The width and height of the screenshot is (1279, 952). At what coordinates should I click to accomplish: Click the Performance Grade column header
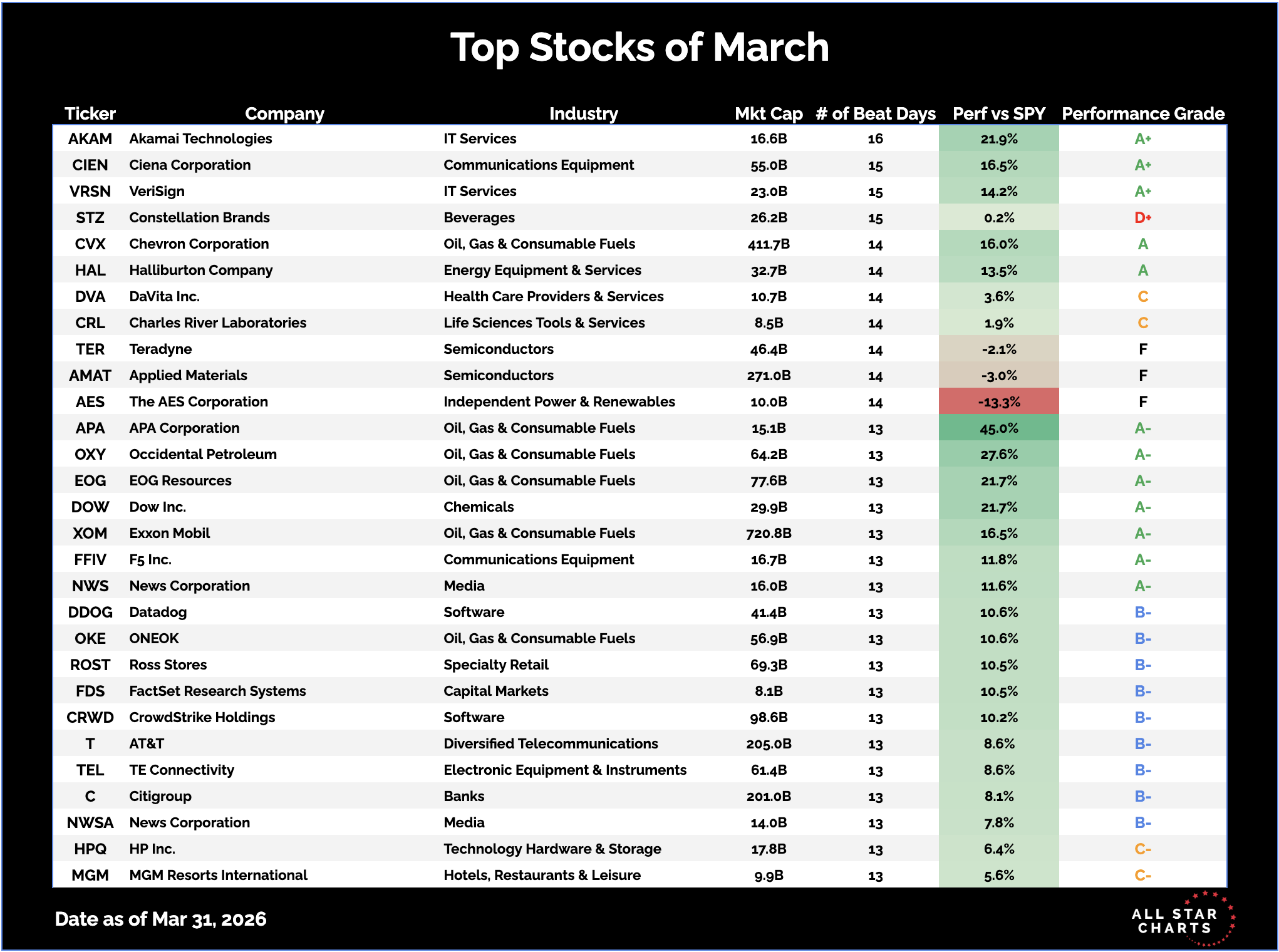coord(1142,113)
